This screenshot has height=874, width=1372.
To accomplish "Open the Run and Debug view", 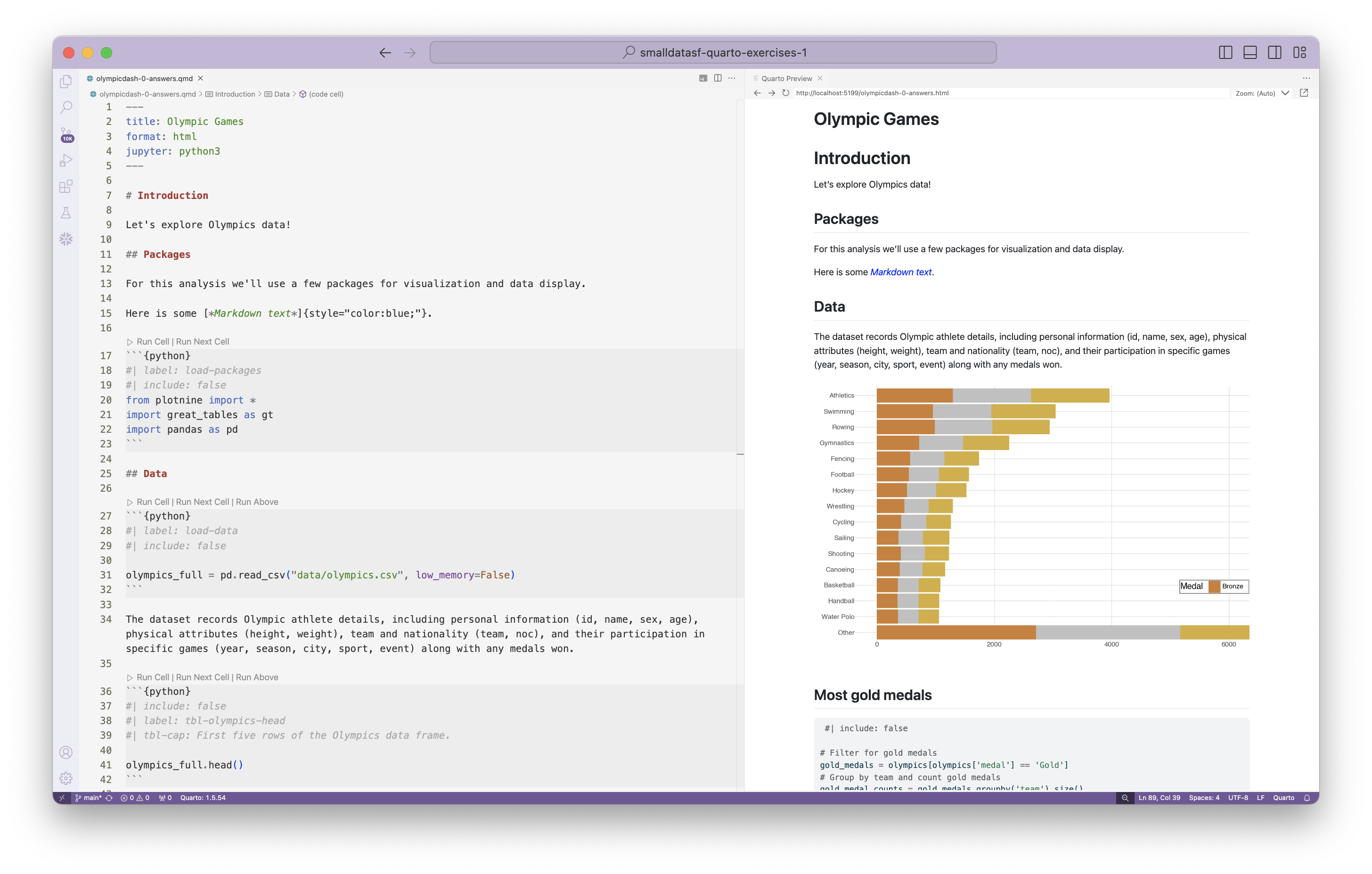I will point(66,161).
